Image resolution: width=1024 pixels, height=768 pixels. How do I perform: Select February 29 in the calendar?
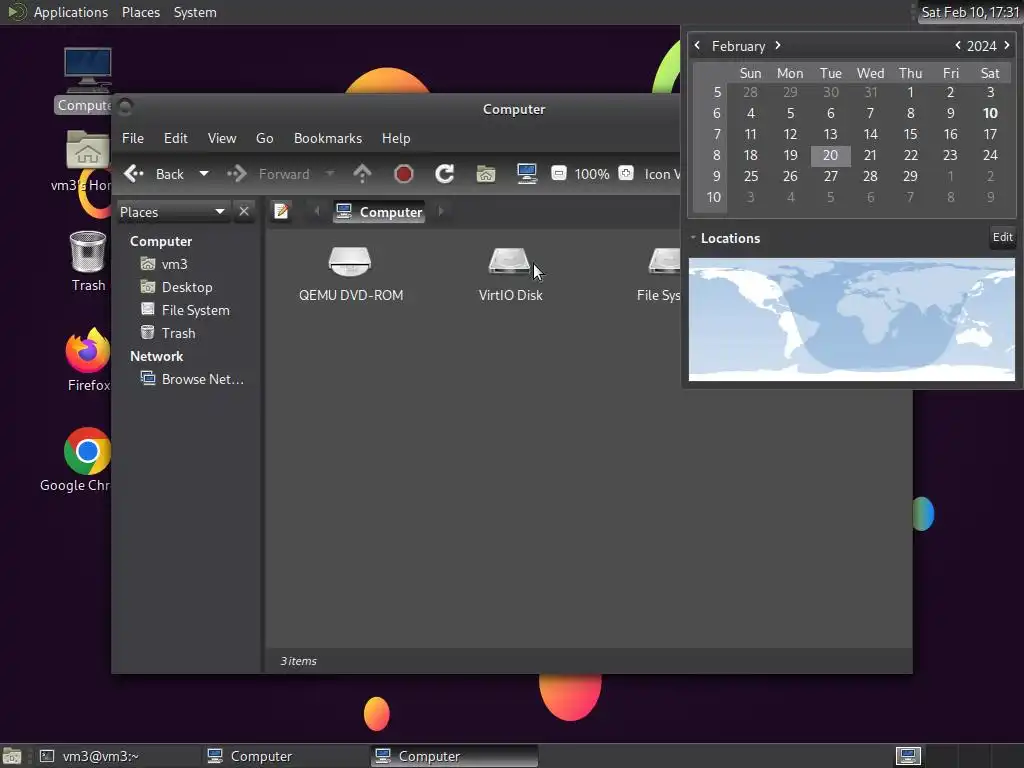point(910,176)
